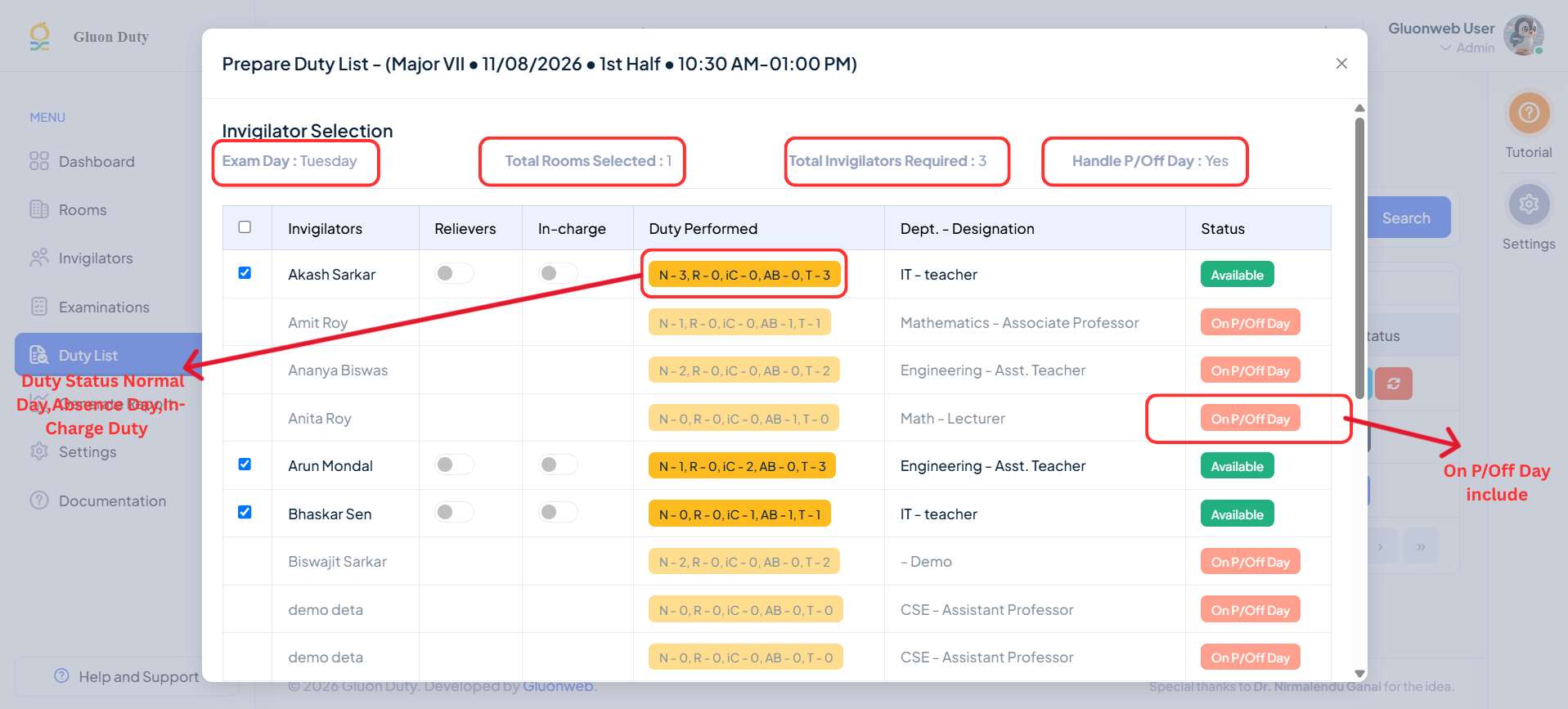Screen dimensions: 1568x709
Task: Click Available status for Akash Sarkar
Action: [1237, 275]
